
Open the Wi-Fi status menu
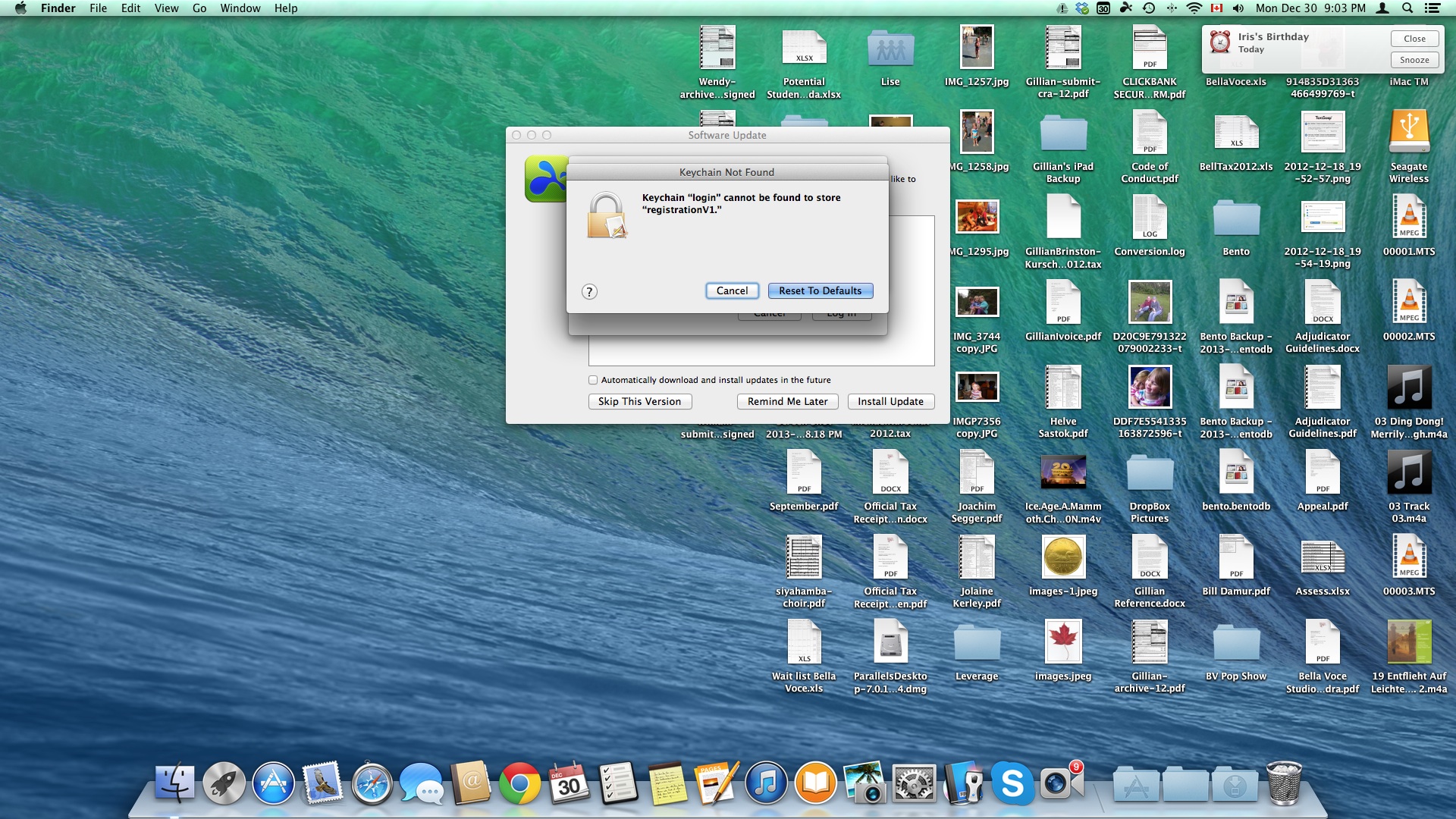click(x=1194, y=8)
